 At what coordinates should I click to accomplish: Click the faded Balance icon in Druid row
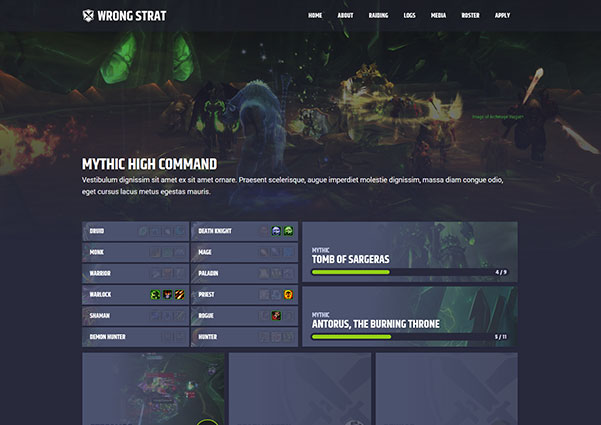(143, 231)
